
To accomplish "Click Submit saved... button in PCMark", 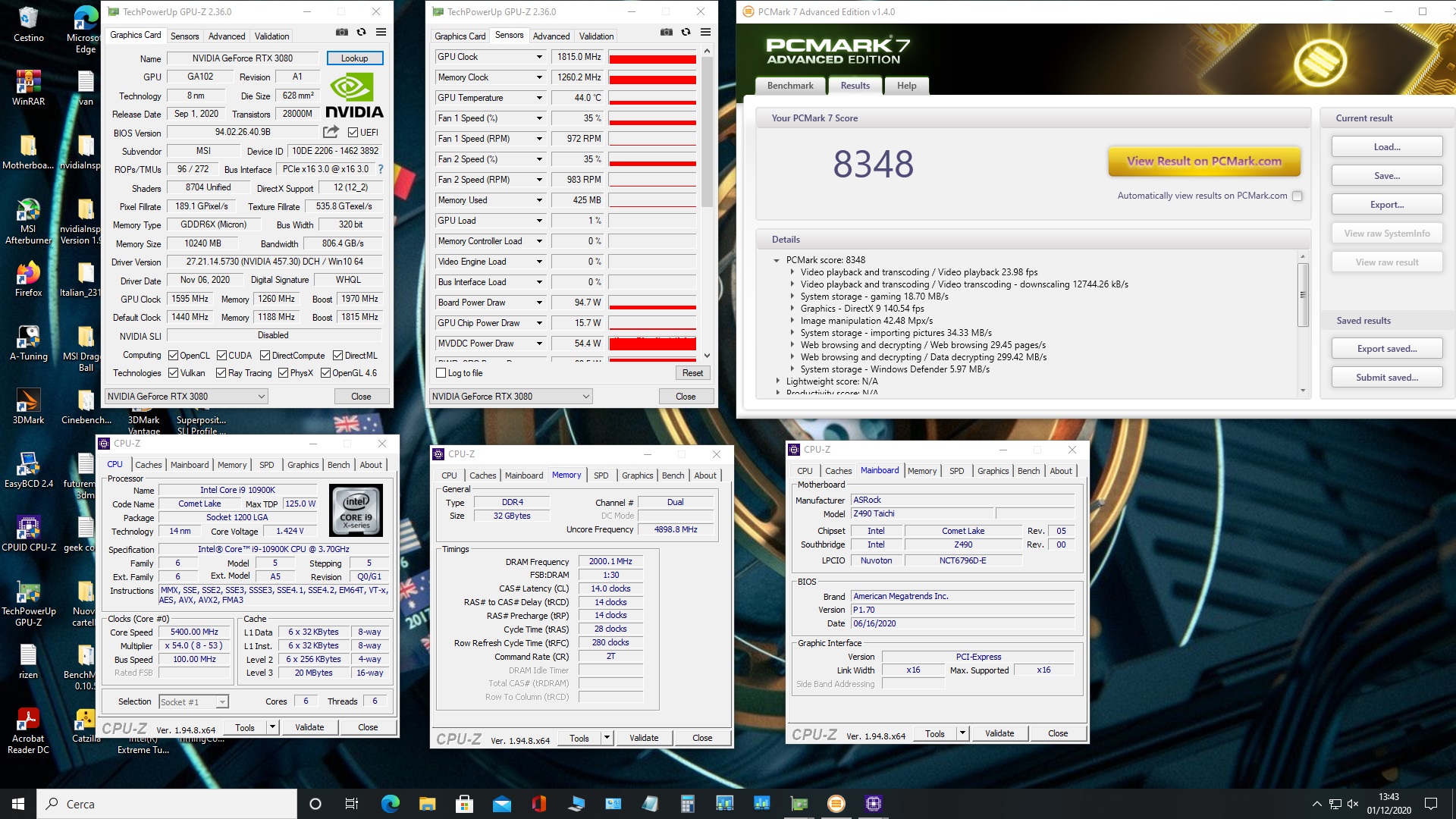I will click(x=1387, y=378).
